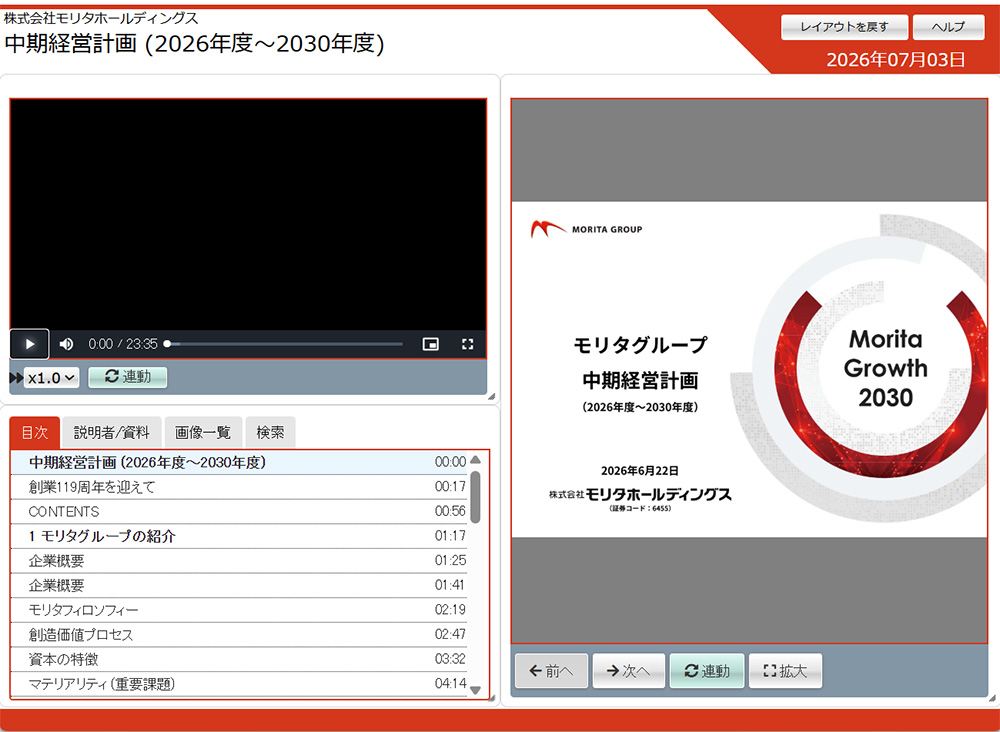Jump to 1 モリタグループの紹介 chapter
The height and width of the screenshot is (732, 1000).
(x=239, y=536)
